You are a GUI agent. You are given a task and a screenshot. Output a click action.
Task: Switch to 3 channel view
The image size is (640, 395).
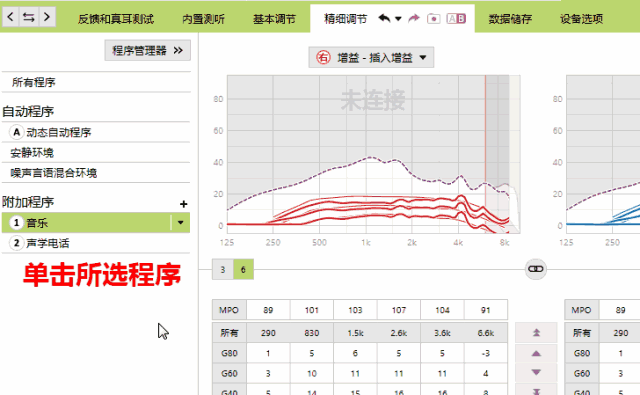pos(222,269)
